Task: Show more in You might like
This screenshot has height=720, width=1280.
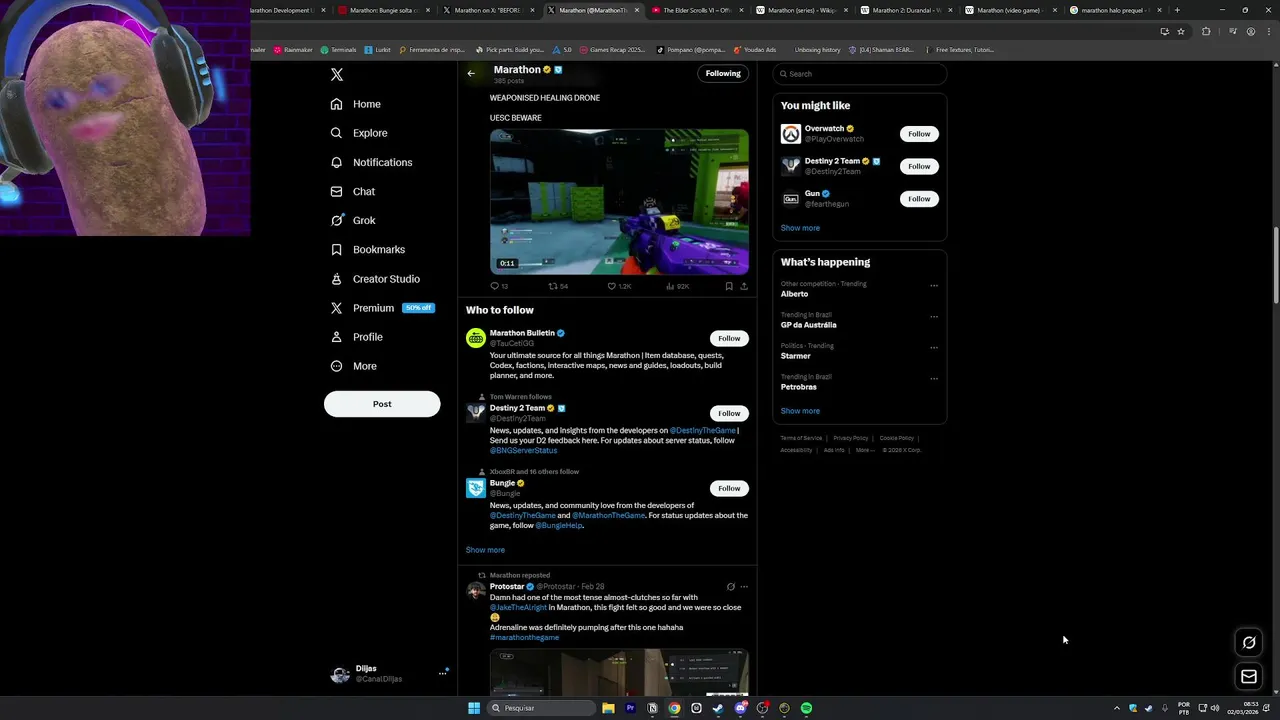Action: pos(800,228)
